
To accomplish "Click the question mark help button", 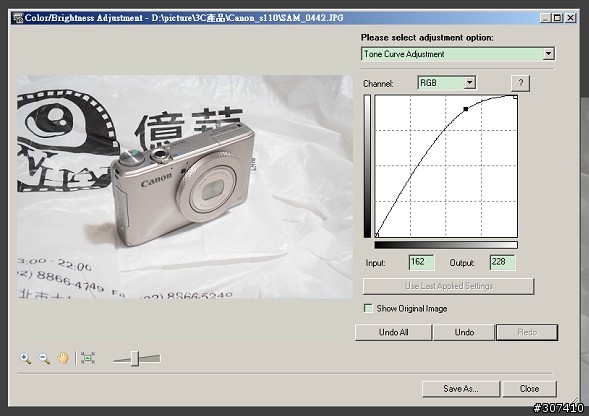I will 521,83.
